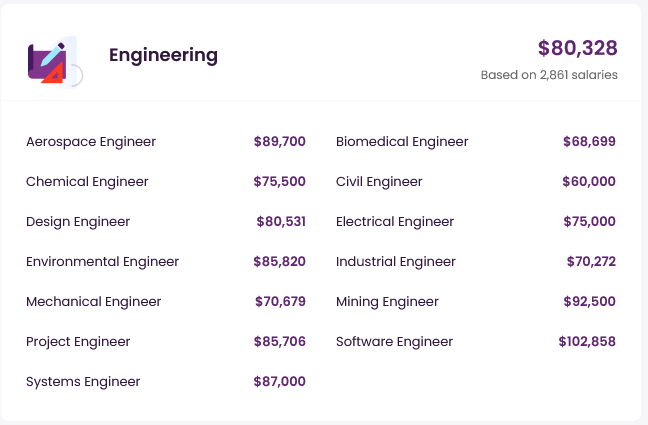Viewport: 648px width, 425px height.
Task: Click the $92,500 Mining Engineer salary
Action: 590,302
